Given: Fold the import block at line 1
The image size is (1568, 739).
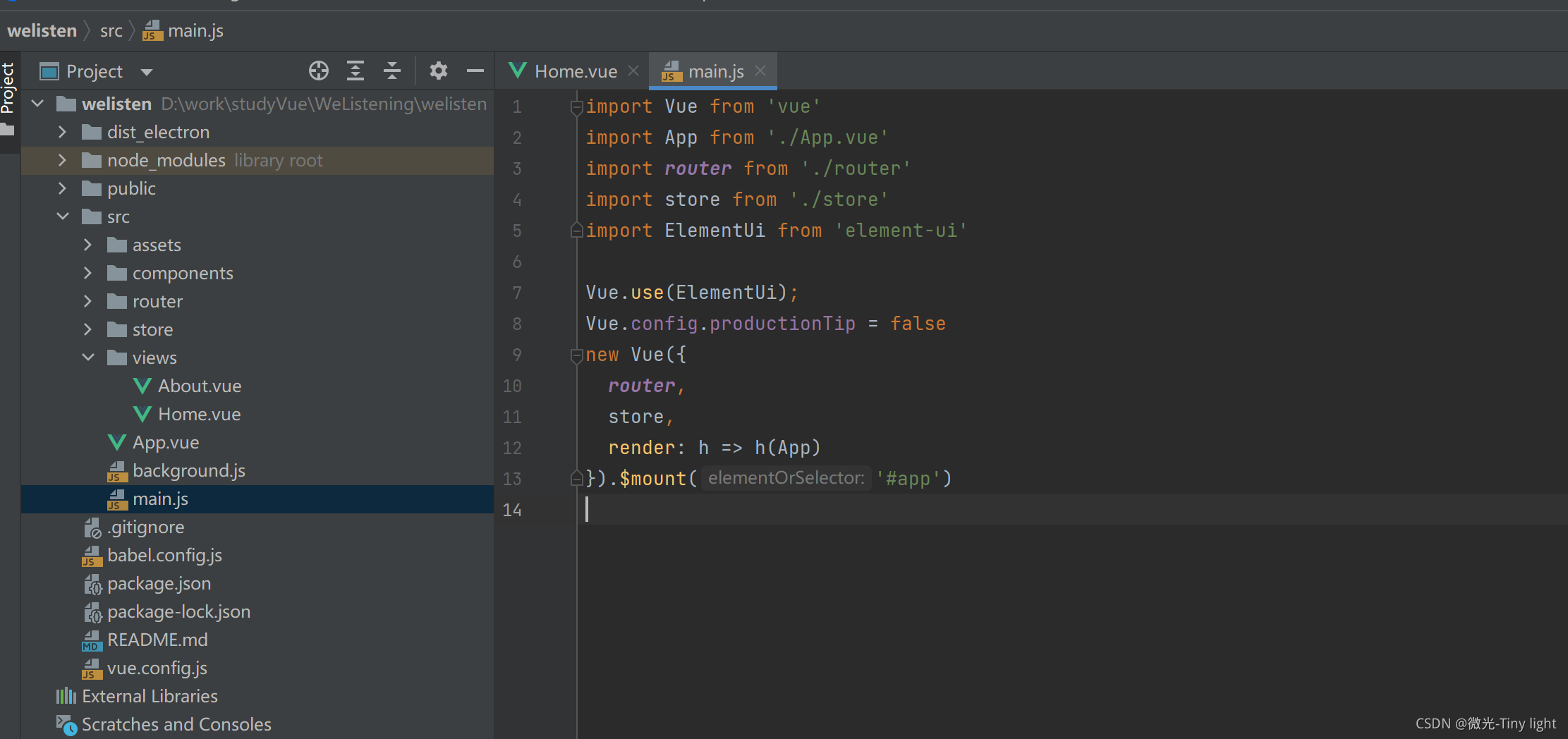Looking at the screenshot, I should click(x=576, y=106).
